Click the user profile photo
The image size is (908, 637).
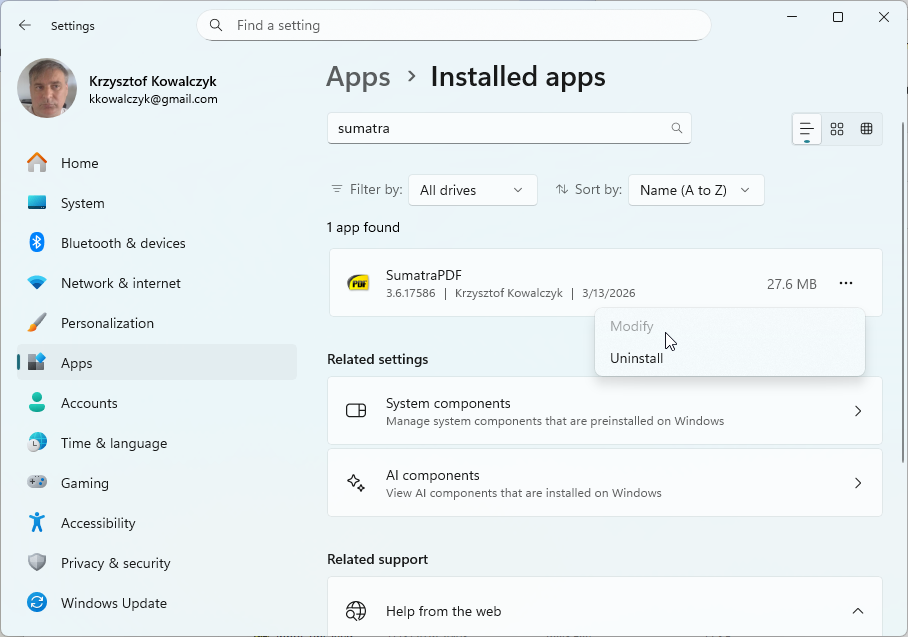click(47, 88)
